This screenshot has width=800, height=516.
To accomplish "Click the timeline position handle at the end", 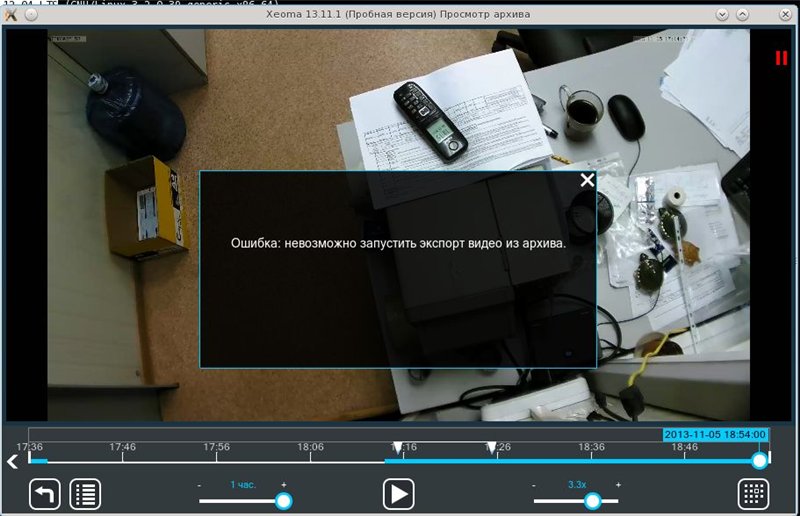I will pyautogui.click(x=760, y=461).
